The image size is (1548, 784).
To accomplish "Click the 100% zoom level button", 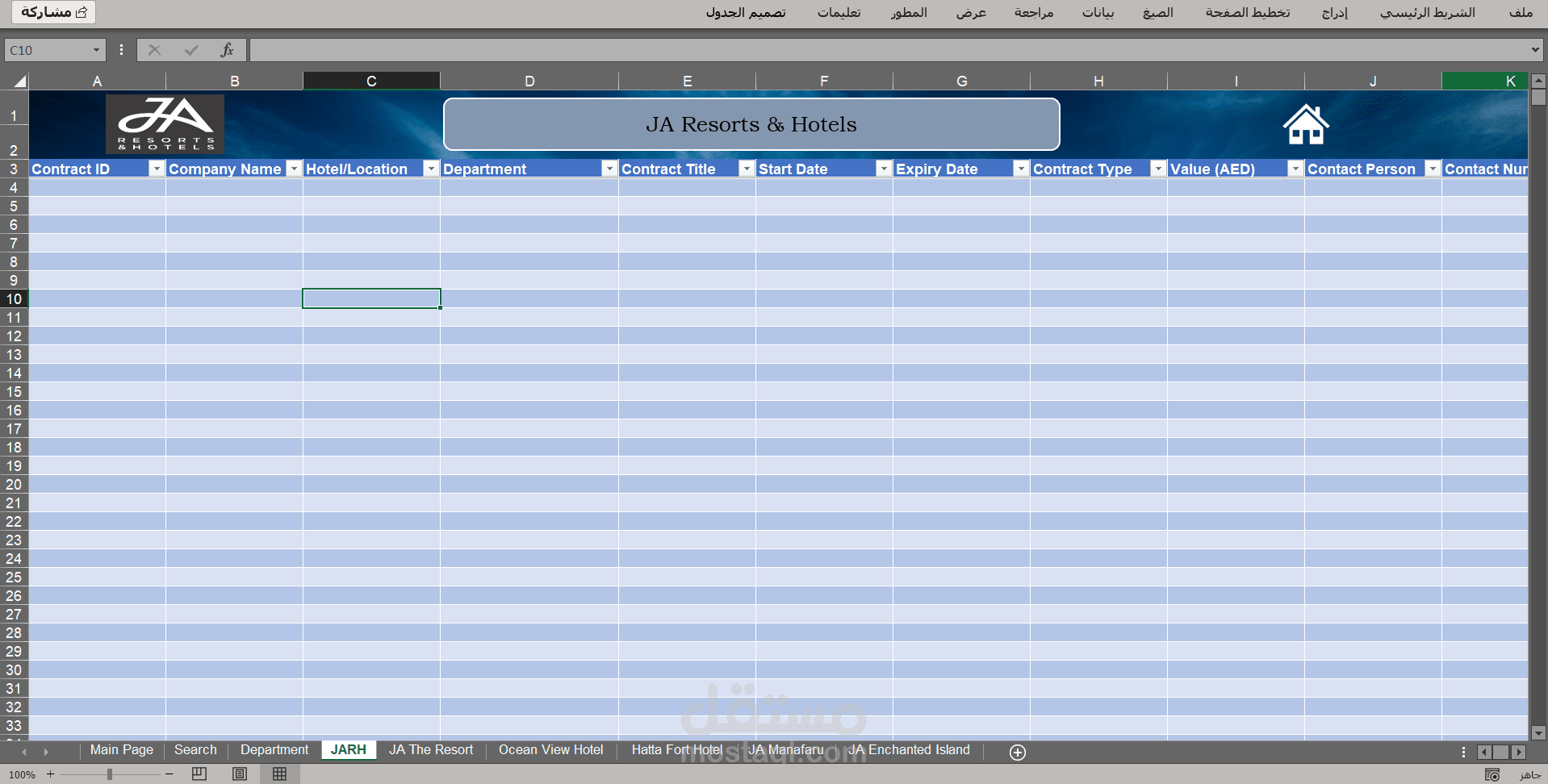I will coord(22,774).
